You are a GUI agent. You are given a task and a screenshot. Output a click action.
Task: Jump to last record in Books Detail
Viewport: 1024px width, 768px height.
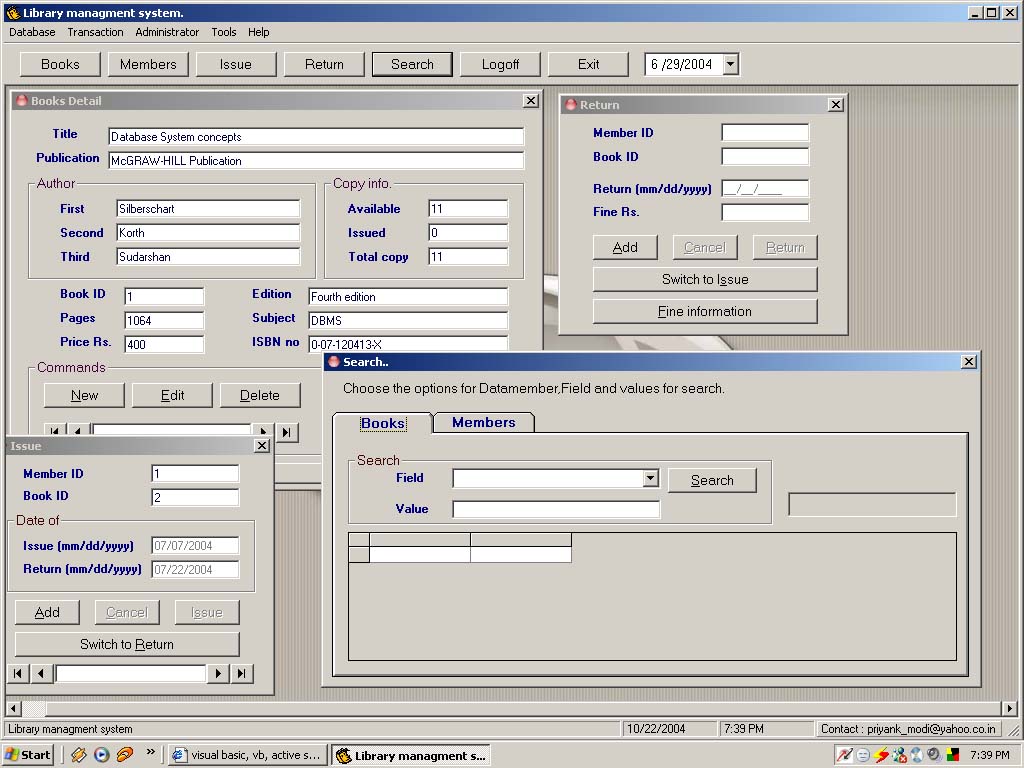coord(287,432)
